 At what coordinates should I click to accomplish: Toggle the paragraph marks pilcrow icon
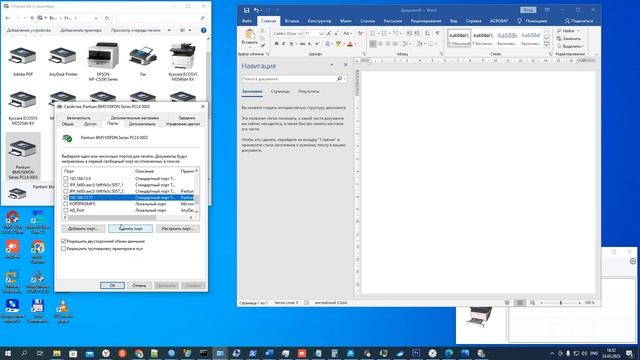(x=438, y=33)
